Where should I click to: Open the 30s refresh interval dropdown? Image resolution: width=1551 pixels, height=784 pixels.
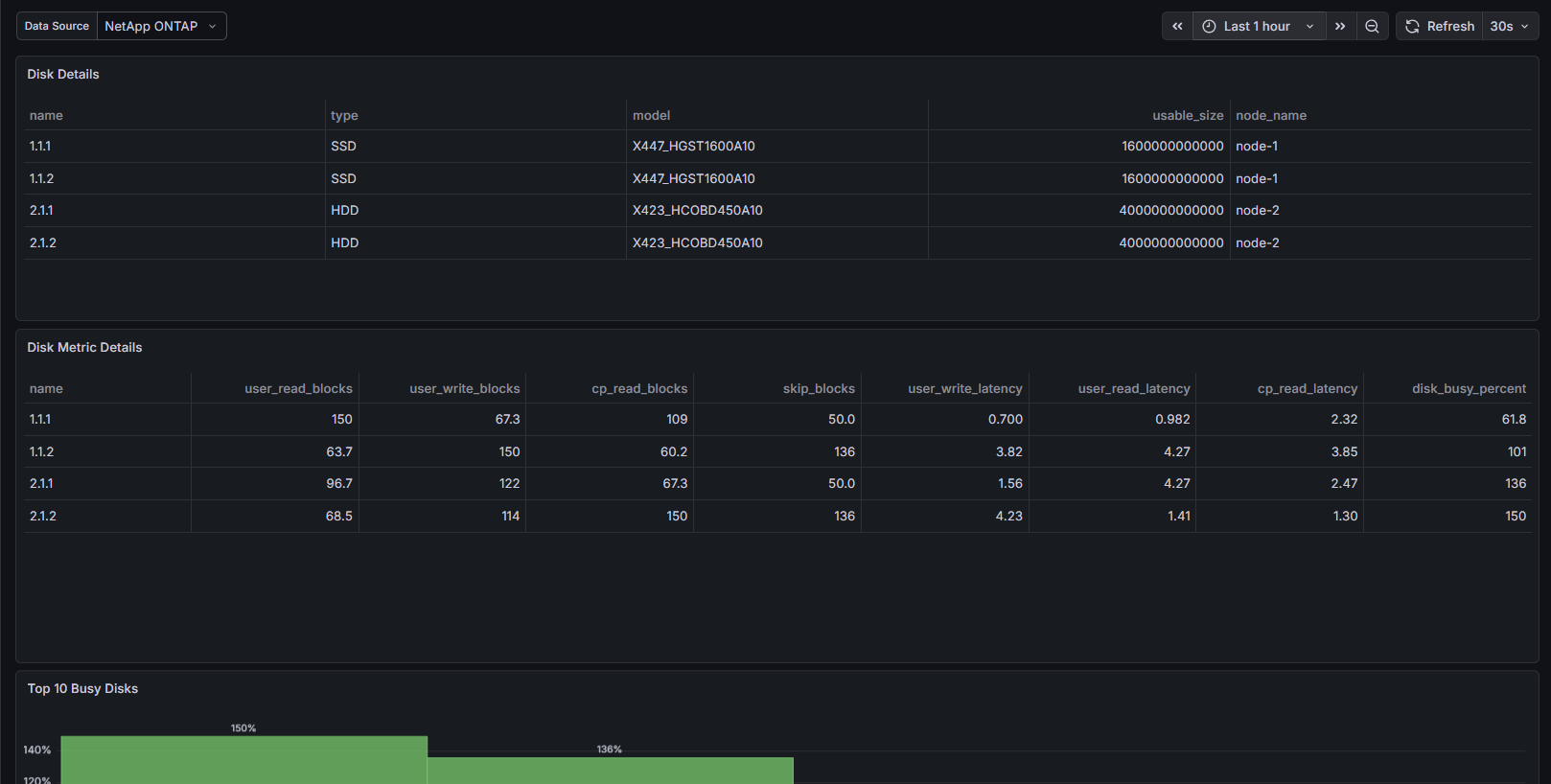pos(1510,26)
